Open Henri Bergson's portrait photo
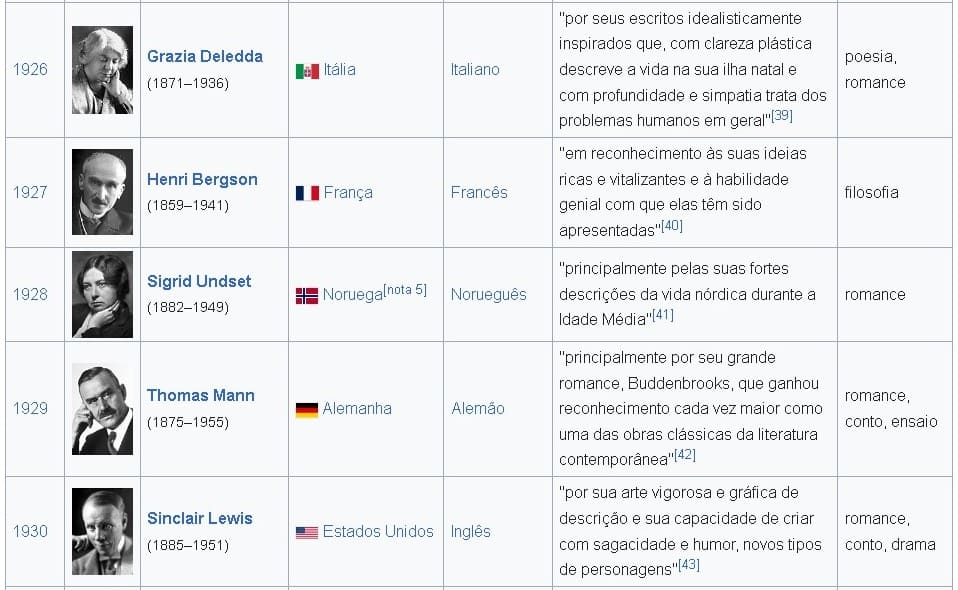This screenshot has width=958, height=590. 102,192
